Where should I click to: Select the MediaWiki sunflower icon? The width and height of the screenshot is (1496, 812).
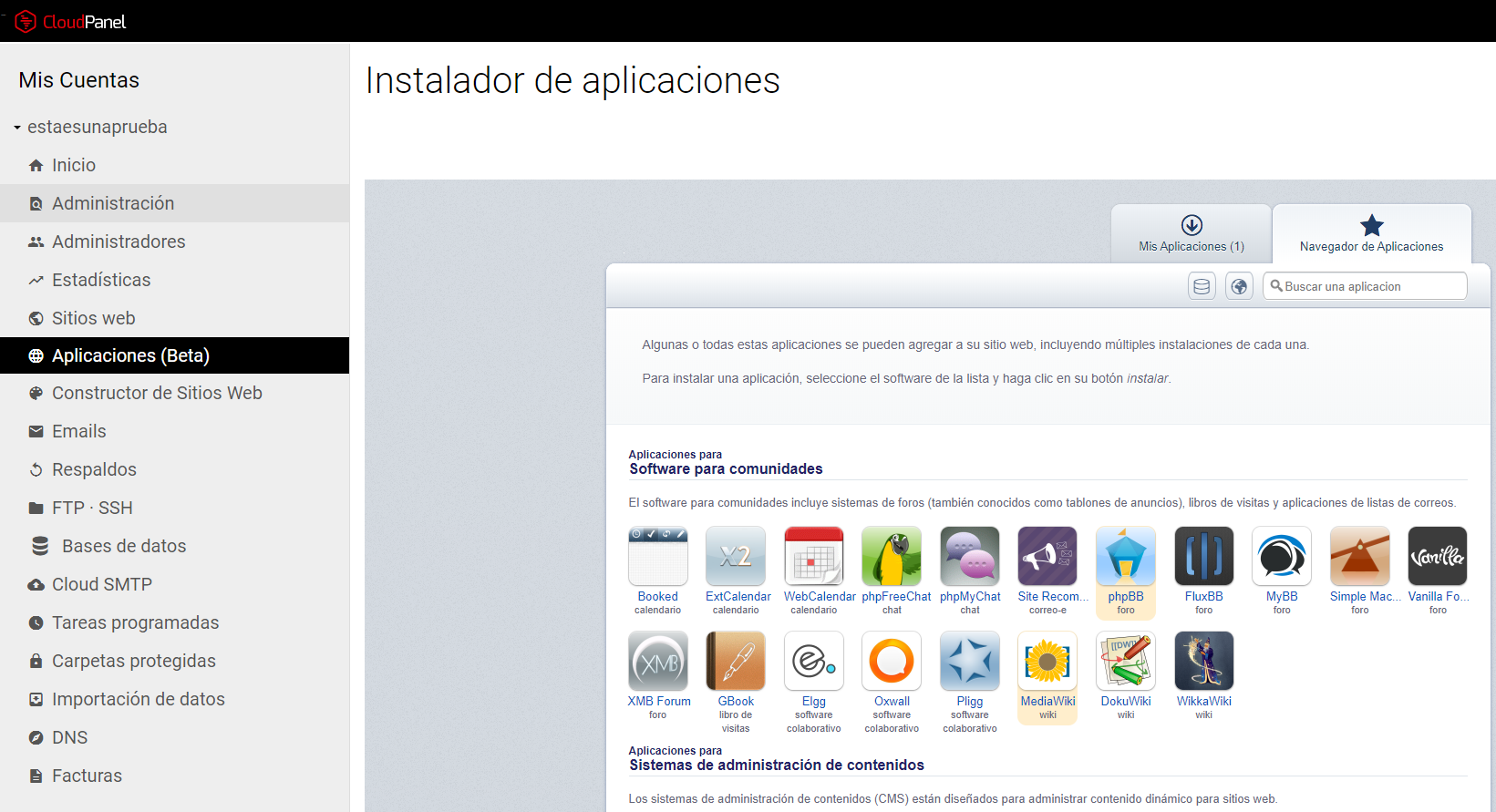coord(1047,661)
